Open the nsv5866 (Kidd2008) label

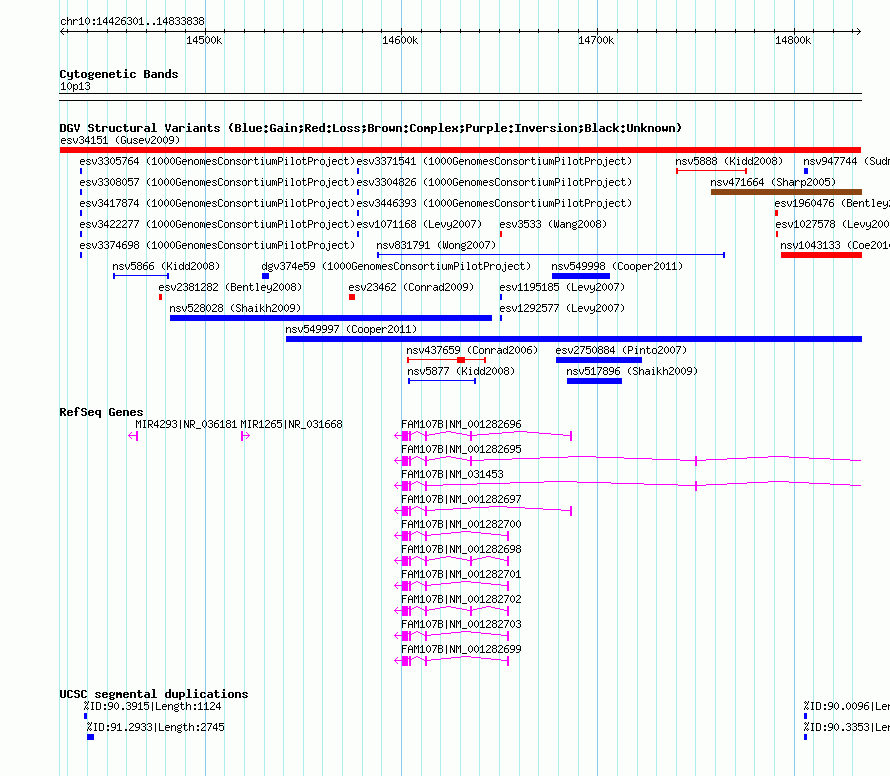pos(166,266)
